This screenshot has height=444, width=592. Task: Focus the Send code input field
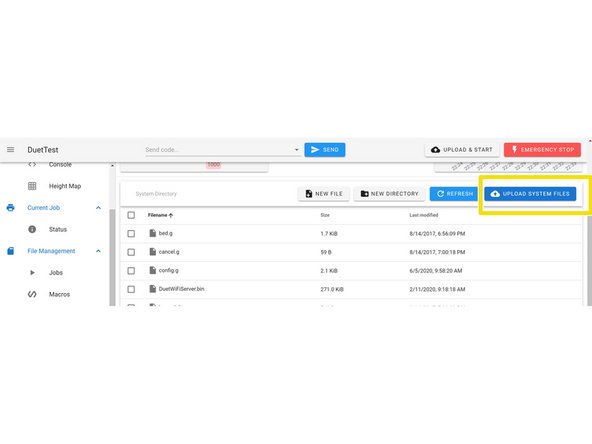(x=219, y=150)
